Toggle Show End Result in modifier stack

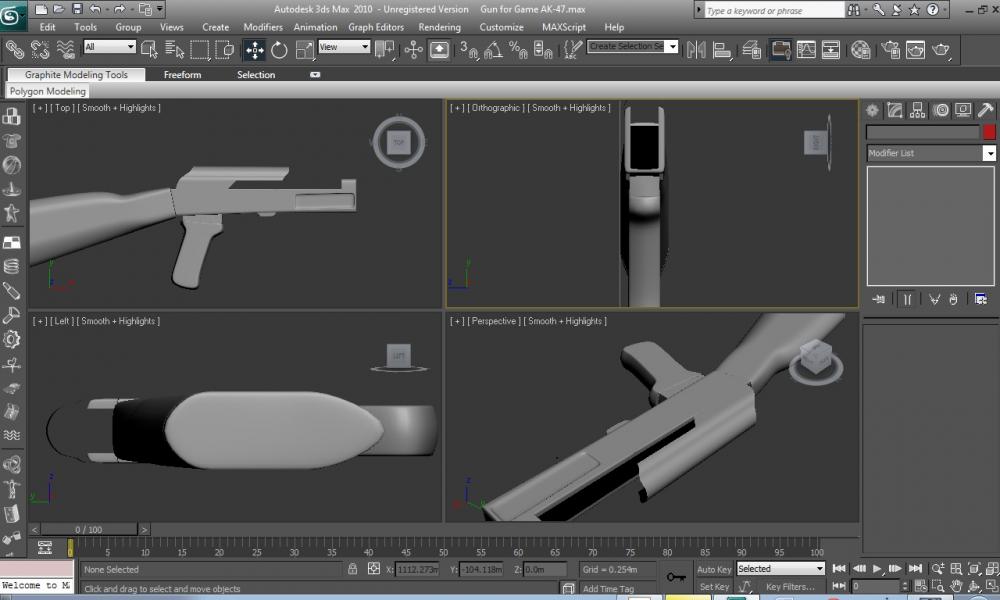pos(906,299)
